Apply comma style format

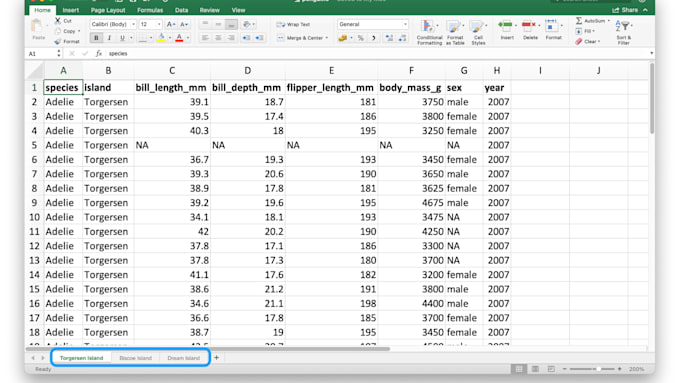point(373,38)
